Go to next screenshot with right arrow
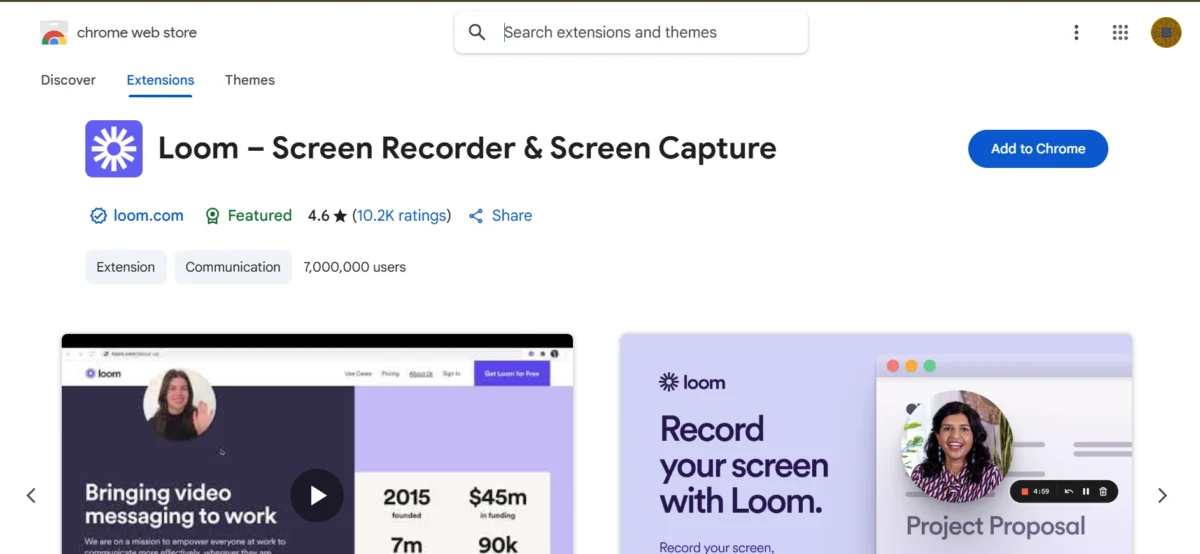The height and width of the screenshot is (554, 1200). [1162, 495]
